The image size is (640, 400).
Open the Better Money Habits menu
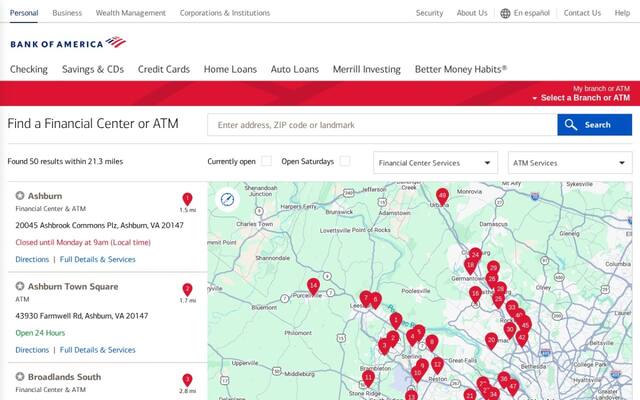click(x=461, y=69)
